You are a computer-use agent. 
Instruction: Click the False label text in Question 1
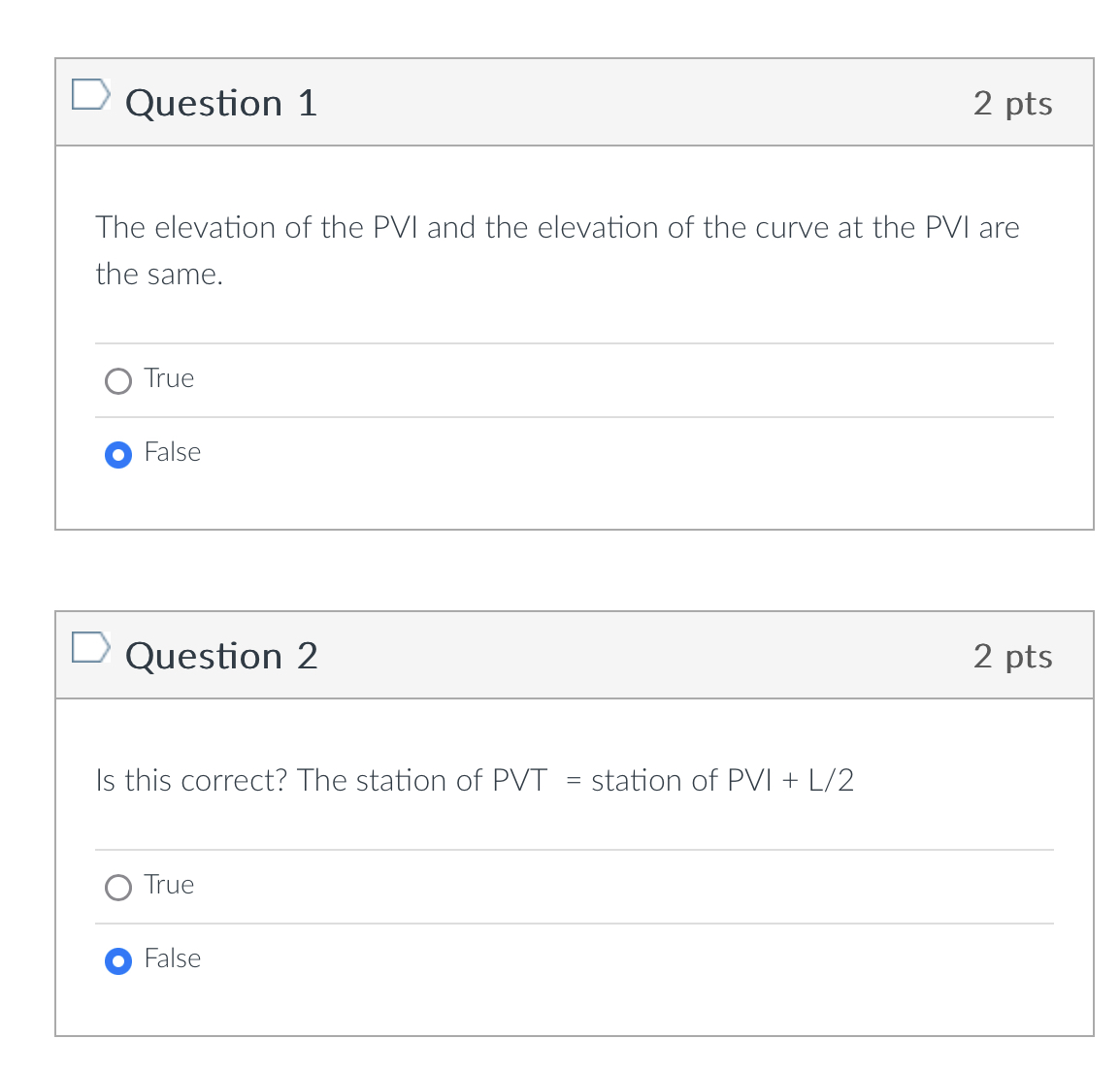point(172,452)
